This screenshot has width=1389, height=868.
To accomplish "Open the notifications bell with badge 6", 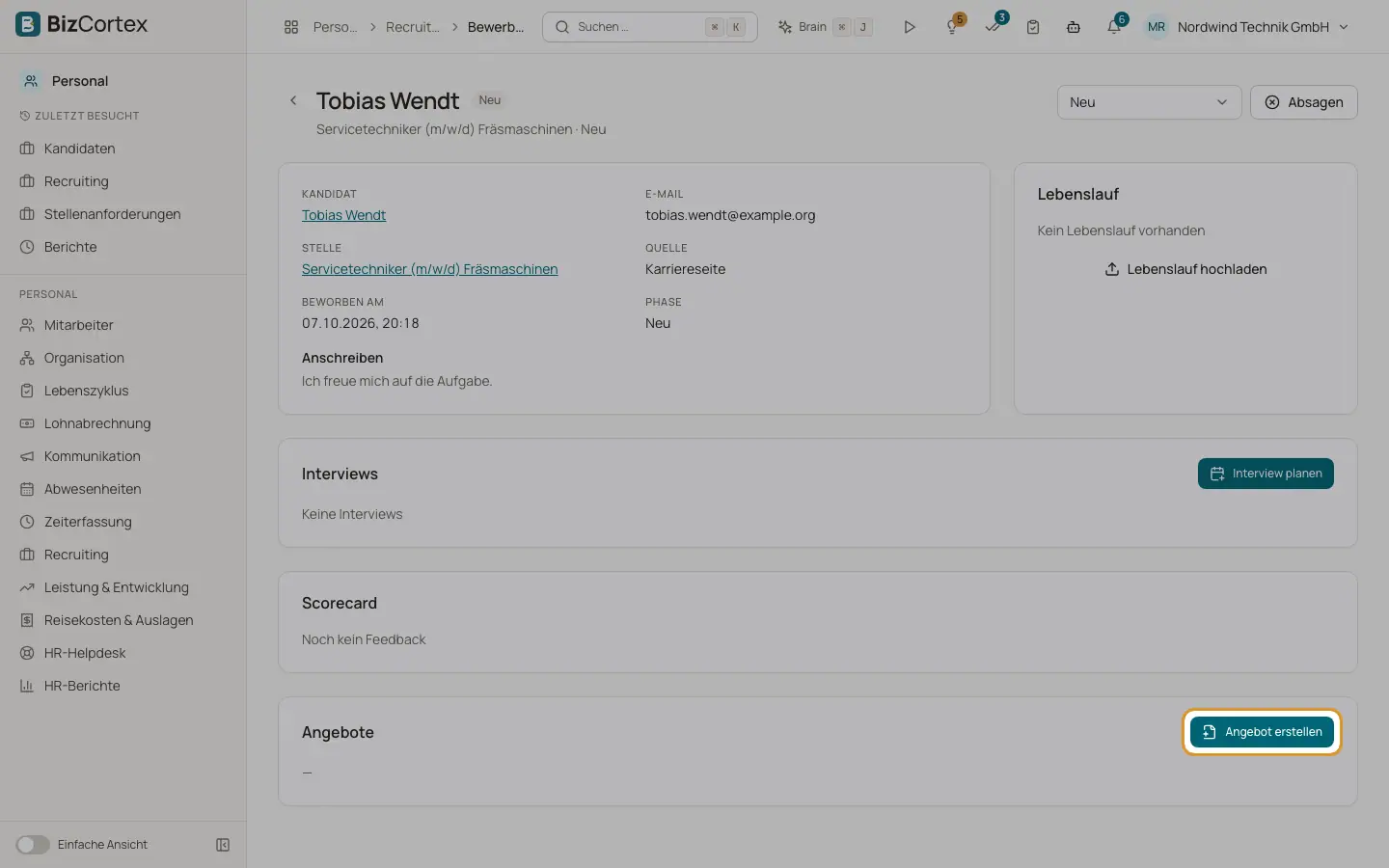I will 1115,26.
